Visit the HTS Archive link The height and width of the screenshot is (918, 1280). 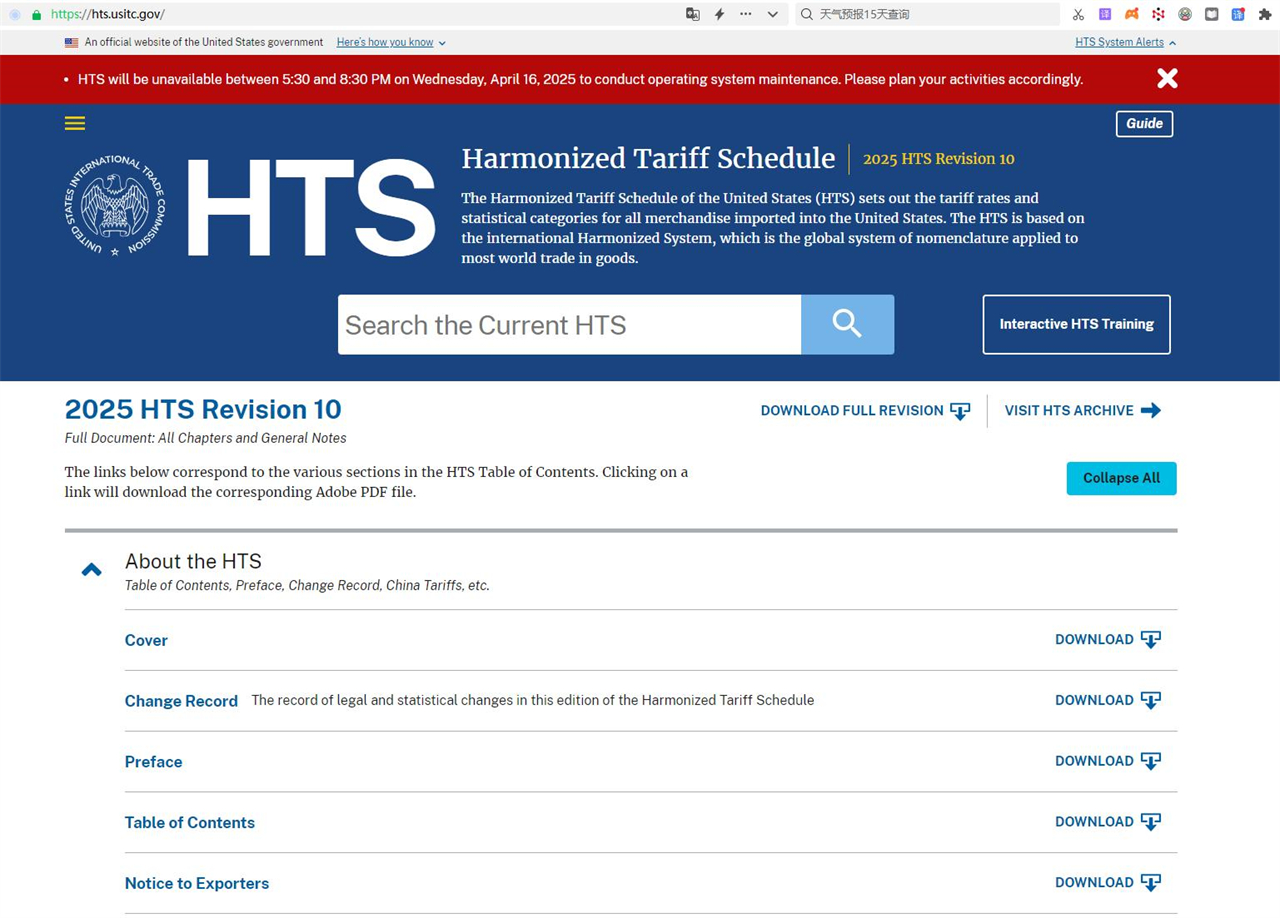[1083, 411]
